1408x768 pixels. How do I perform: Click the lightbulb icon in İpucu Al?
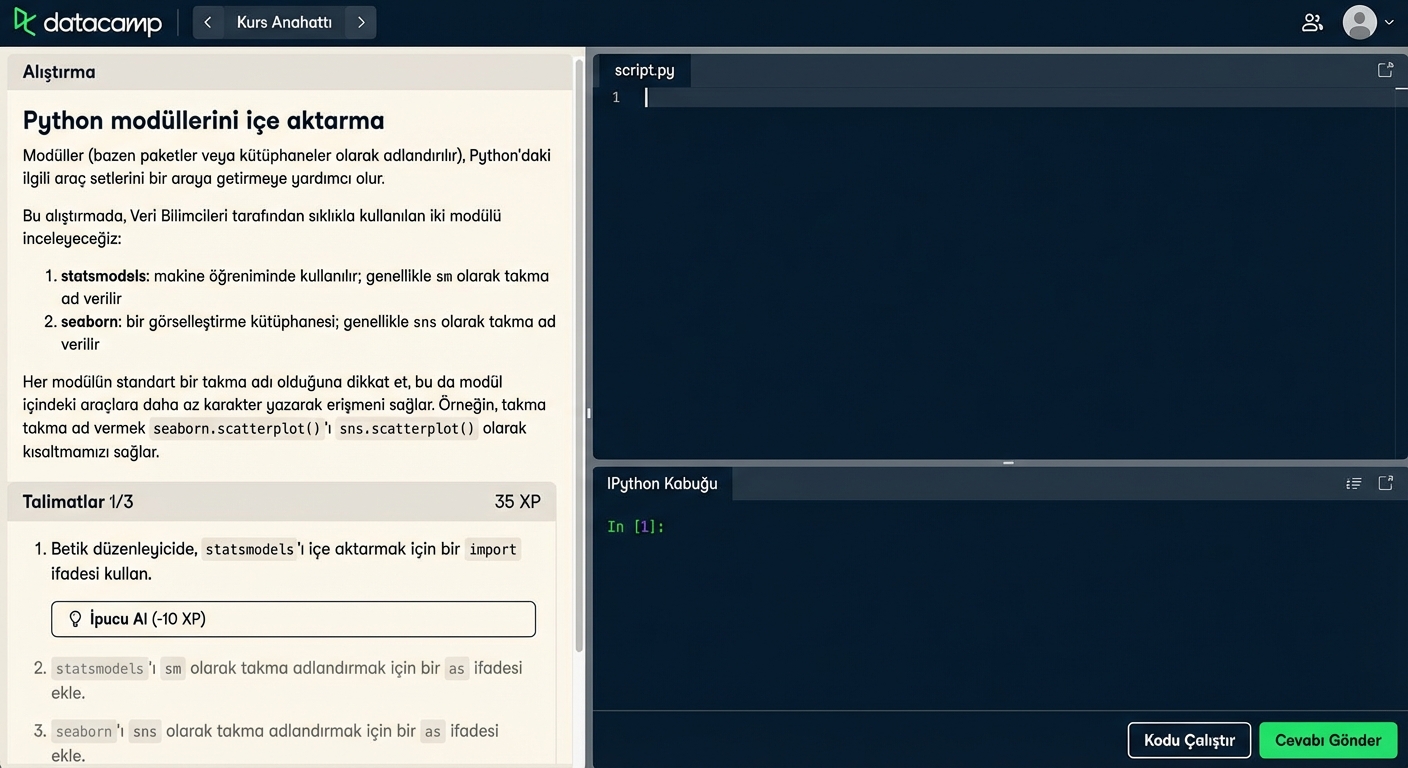[75, 618]
